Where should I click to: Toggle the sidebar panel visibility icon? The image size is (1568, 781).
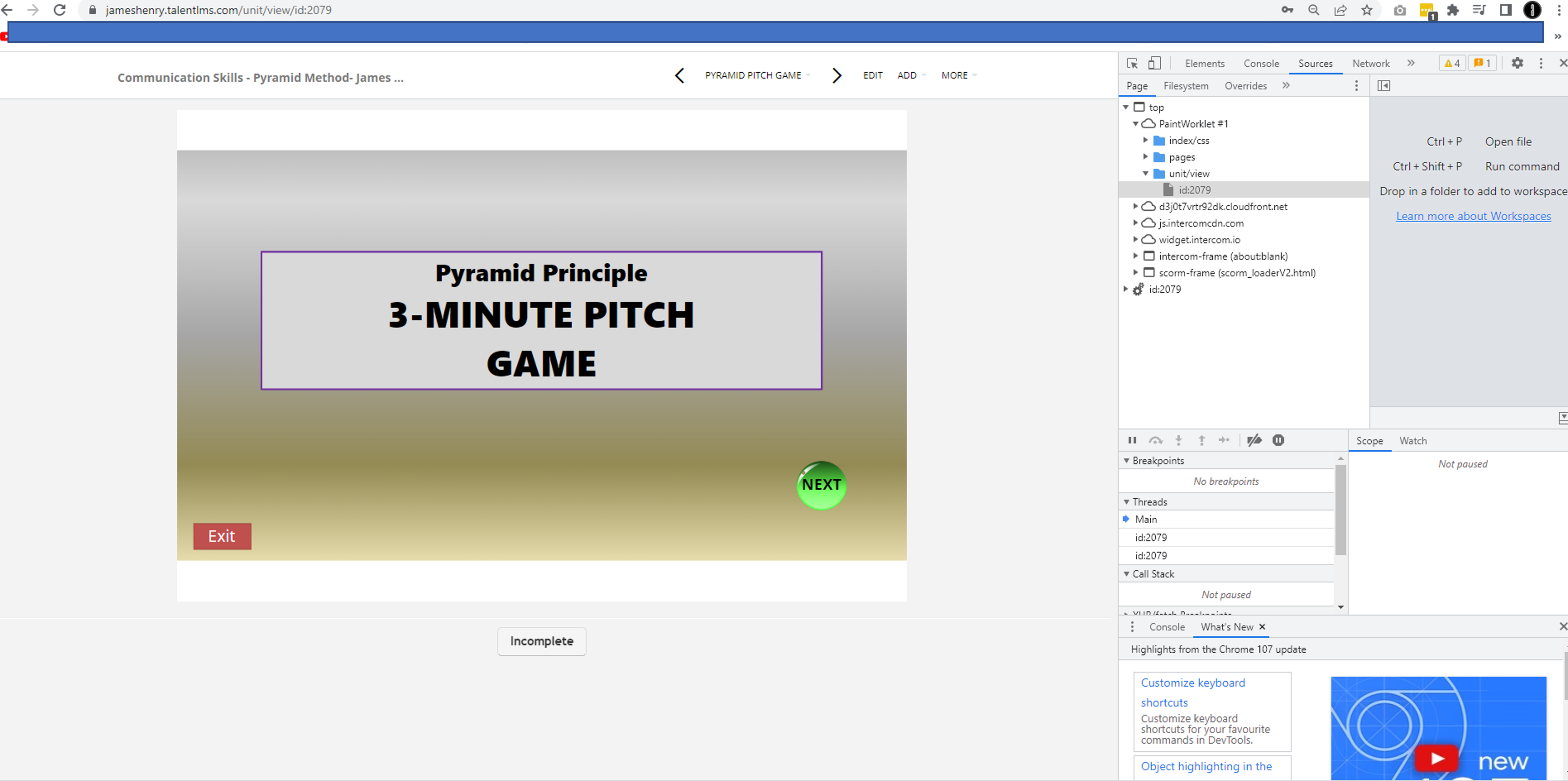[x=1383, y=86]
